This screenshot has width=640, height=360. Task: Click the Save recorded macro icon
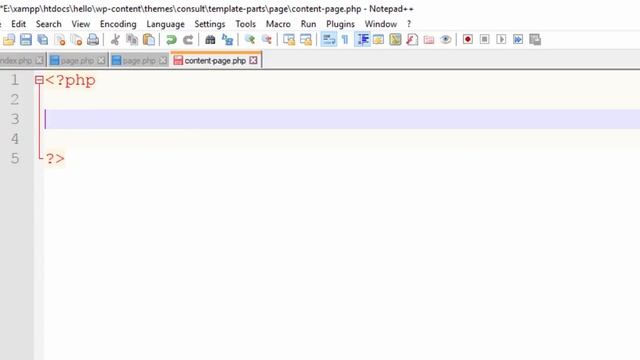tap(535, 40)
